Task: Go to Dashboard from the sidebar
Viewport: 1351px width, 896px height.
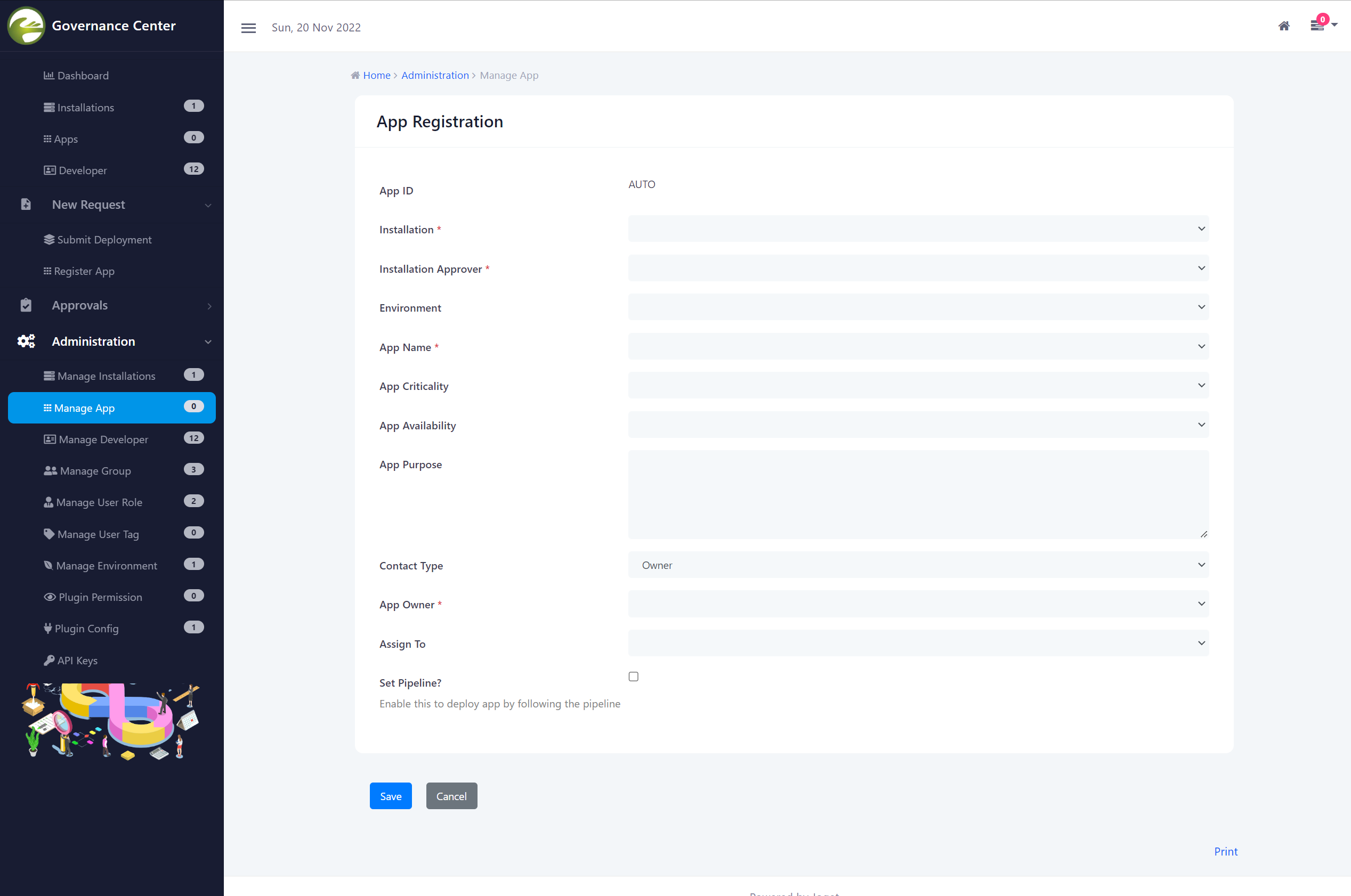Action: pyautogui.click(x=82, y=76)
